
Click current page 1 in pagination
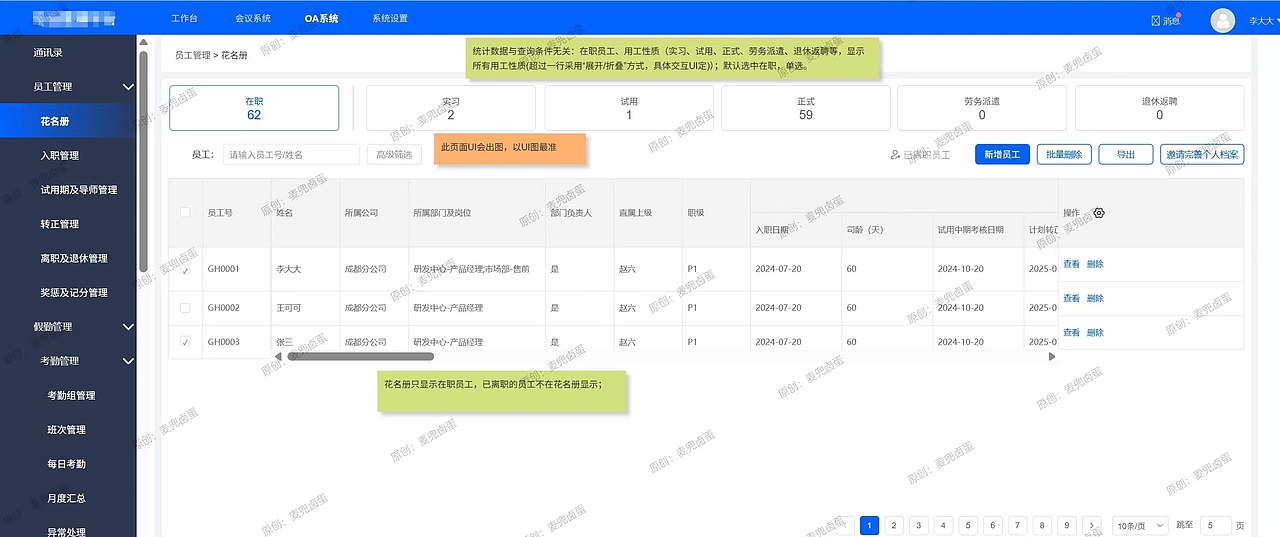pos(870,525)
